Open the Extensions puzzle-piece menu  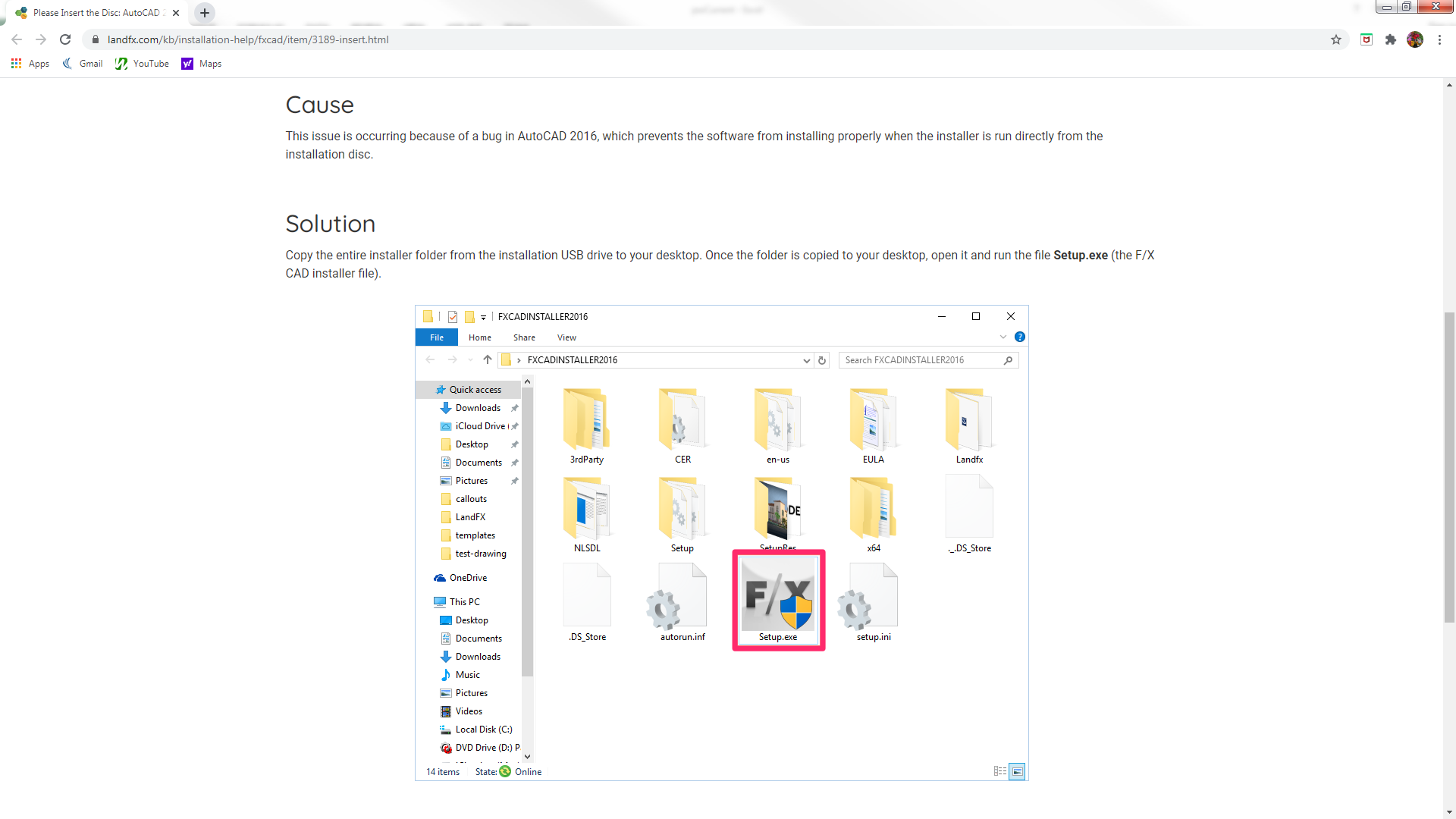pyautogui.click(x=1391, y=39)
